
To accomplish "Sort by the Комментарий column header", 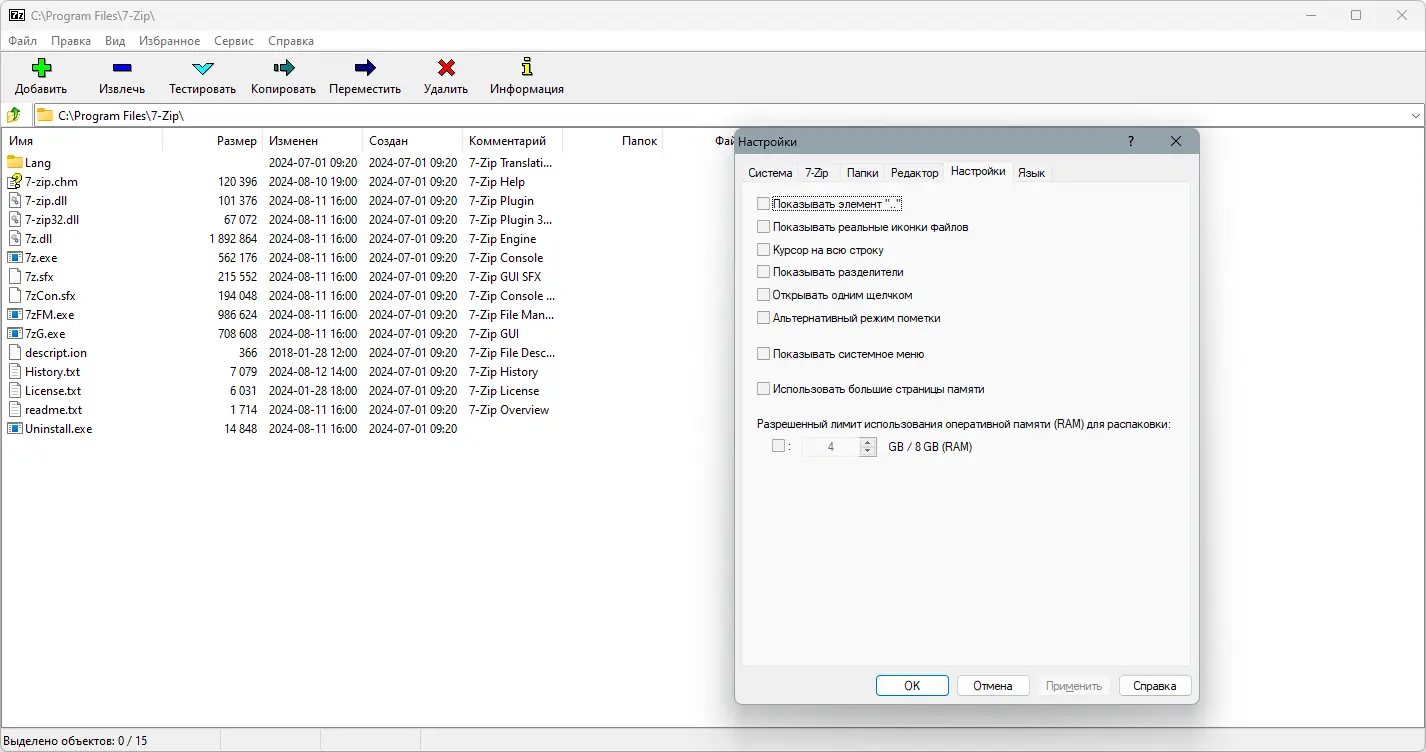I will 513,141.
